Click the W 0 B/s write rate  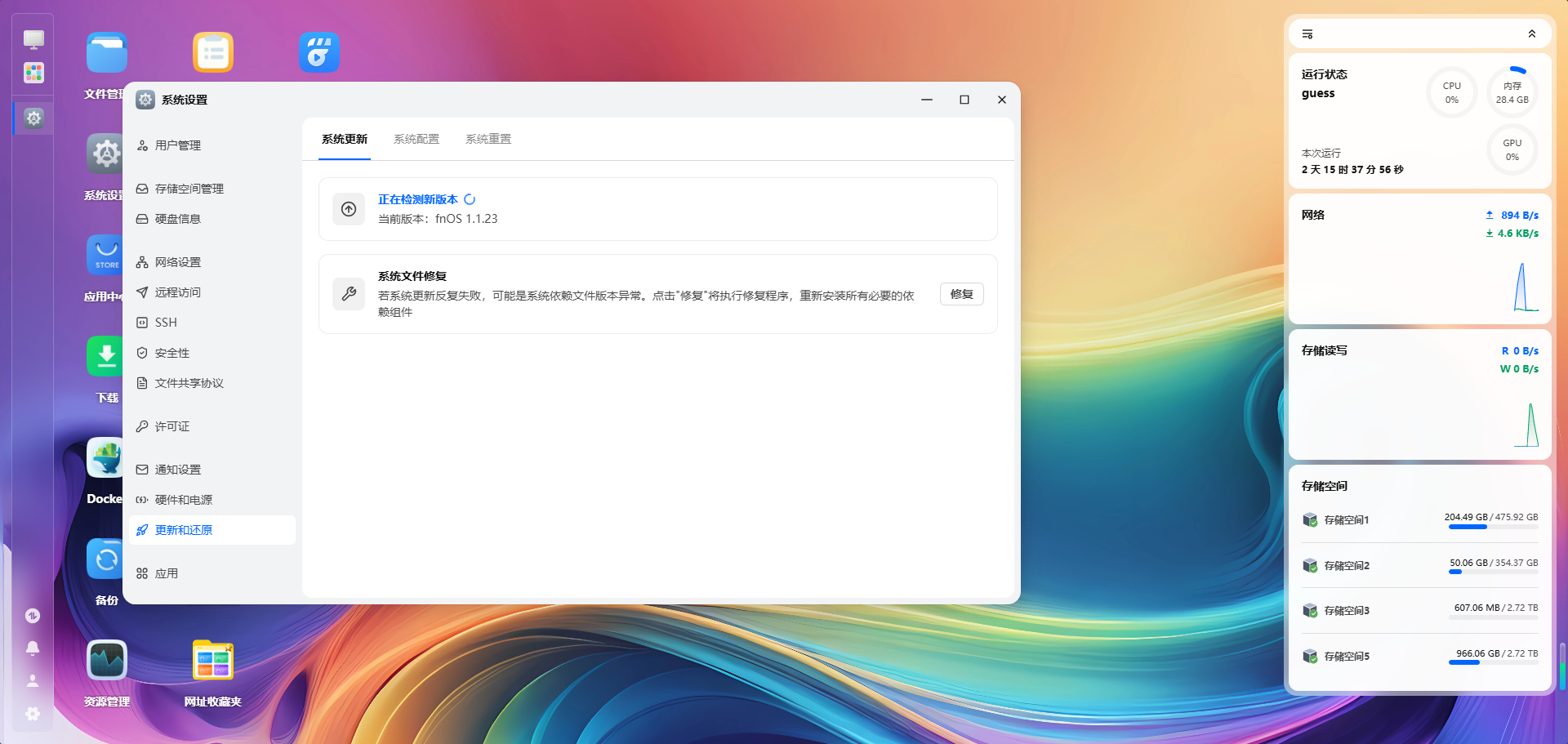tap(1519, 369)
